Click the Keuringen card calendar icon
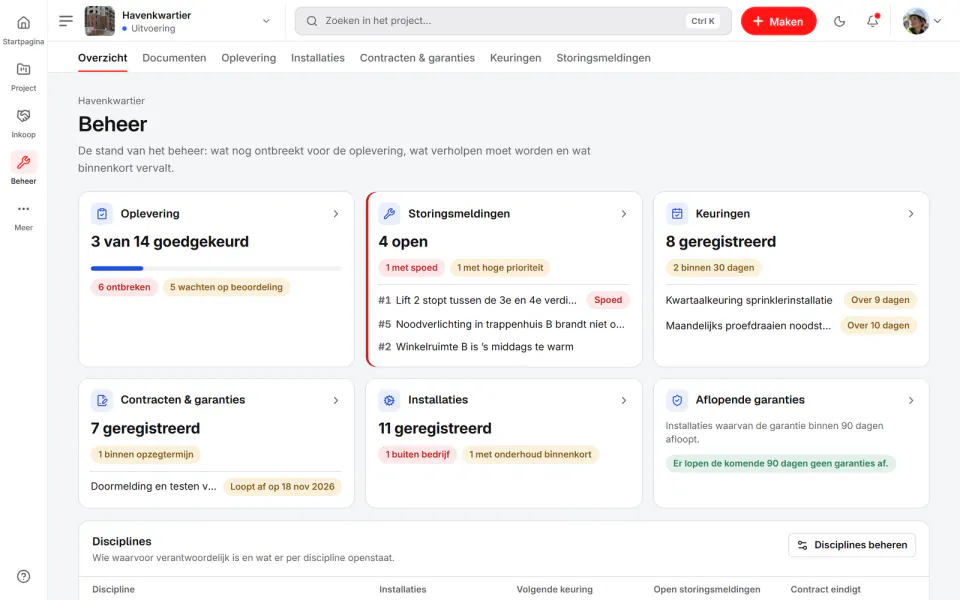960x600 pixels. pyautogui.click(x=677, y=214)
